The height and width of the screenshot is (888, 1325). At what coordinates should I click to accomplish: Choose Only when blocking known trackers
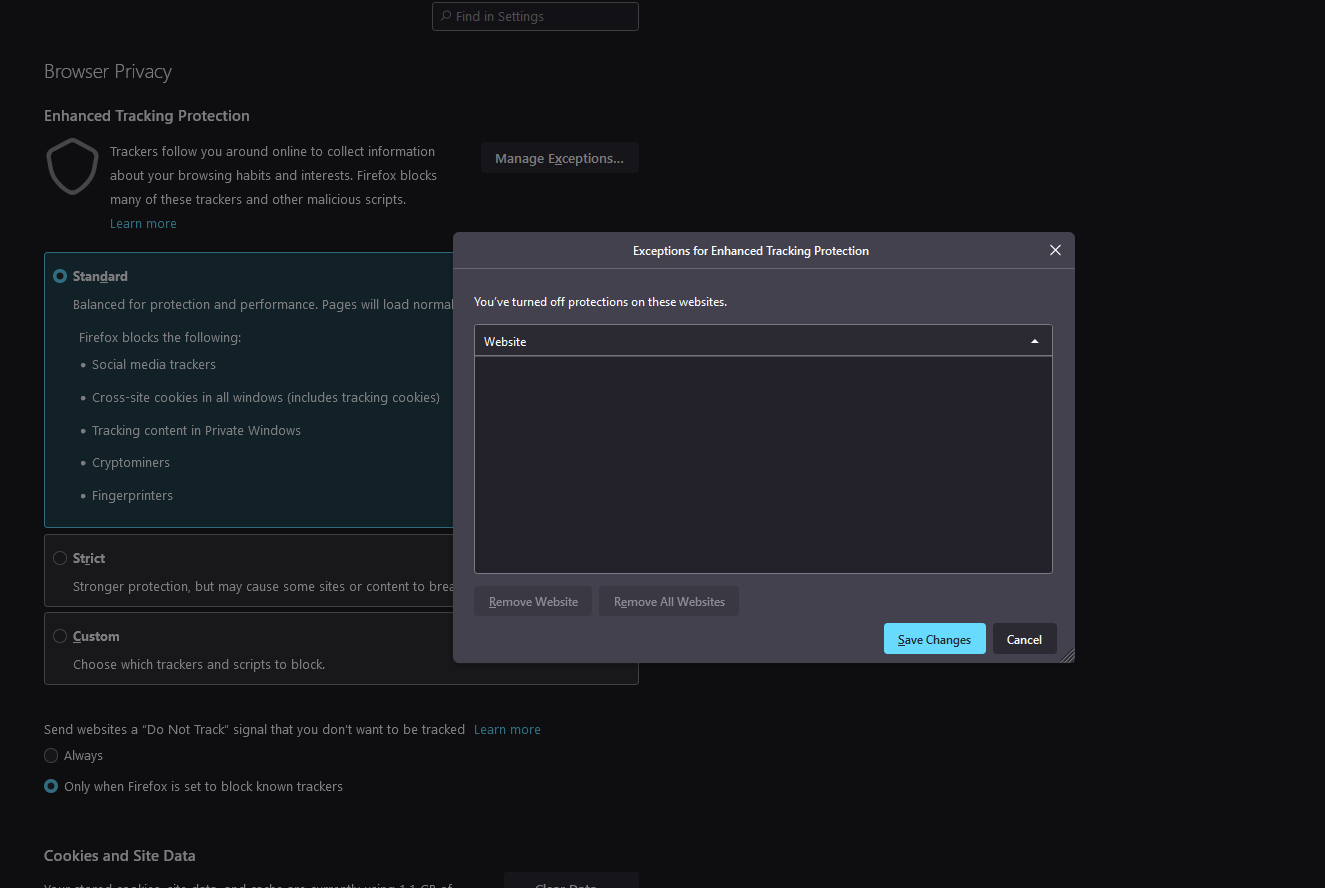tap(51, 786)
